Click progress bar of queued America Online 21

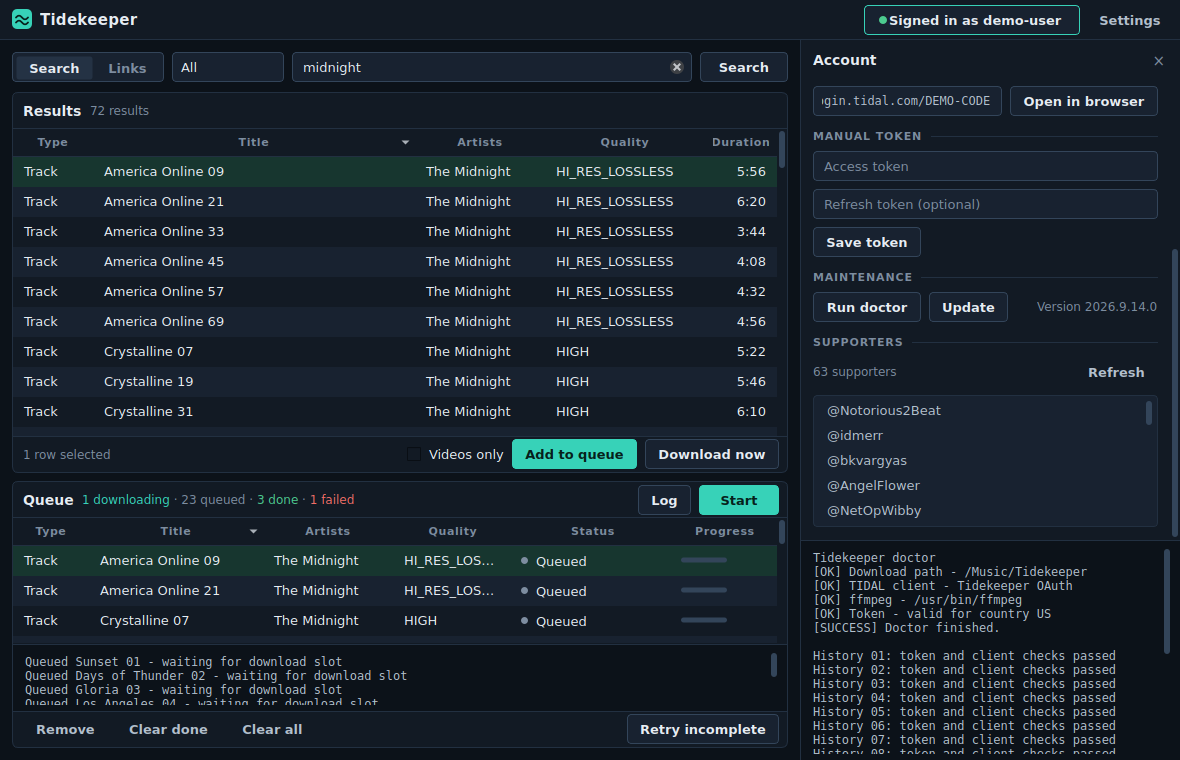coord(704,591)
